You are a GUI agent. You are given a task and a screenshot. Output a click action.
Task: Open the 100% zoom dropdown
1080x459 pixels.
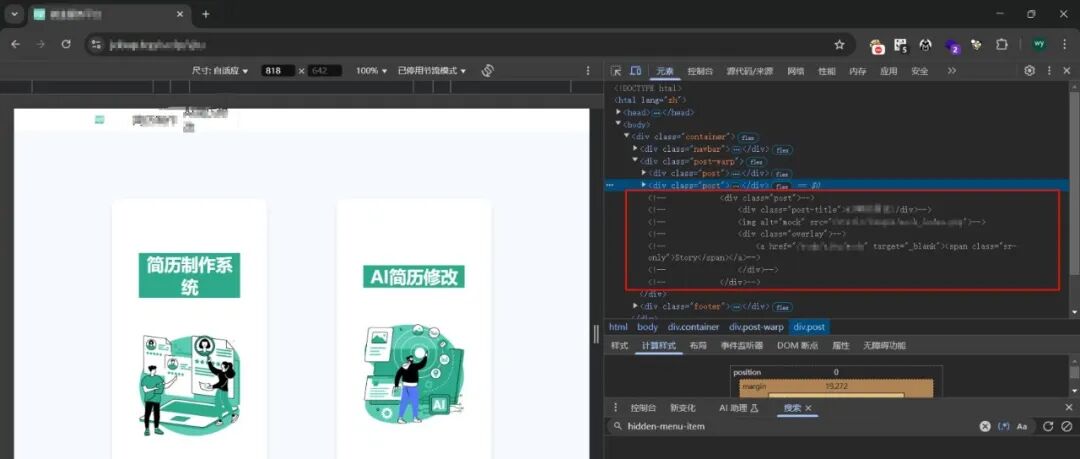coord(371,71)
